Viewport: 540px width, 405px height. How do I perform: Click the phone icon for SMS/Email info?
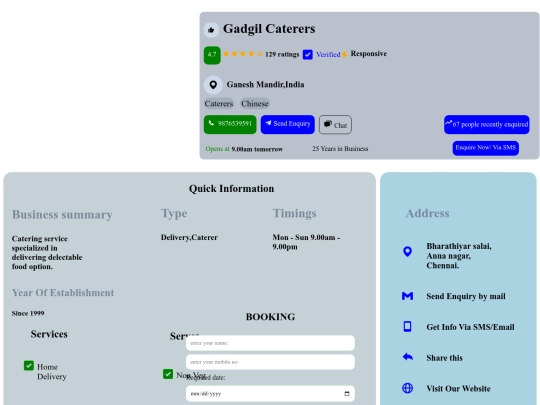[x=407, y=326]
